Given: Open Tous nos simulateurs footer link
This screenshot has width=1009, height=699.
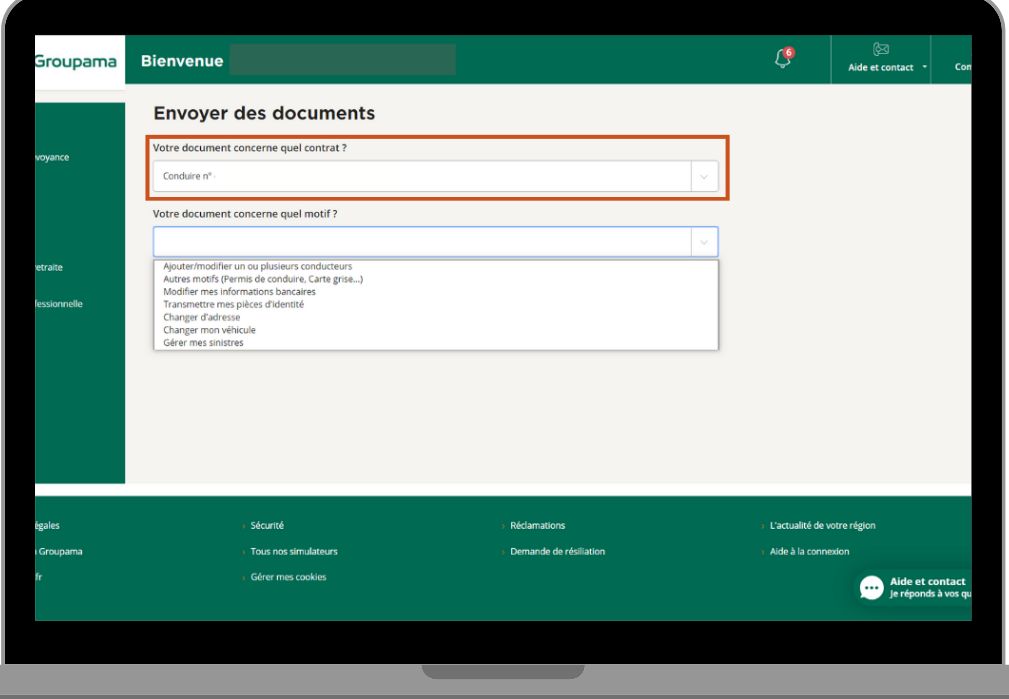Looking at the screenshot, I should (293, 551).
